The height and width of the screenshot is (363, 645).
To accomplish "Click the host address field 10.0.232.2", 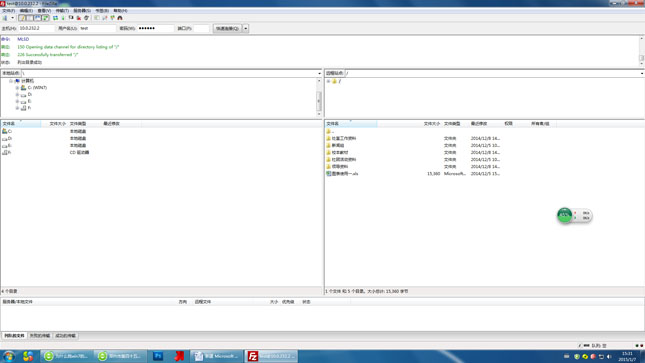I will click(36, 28).
